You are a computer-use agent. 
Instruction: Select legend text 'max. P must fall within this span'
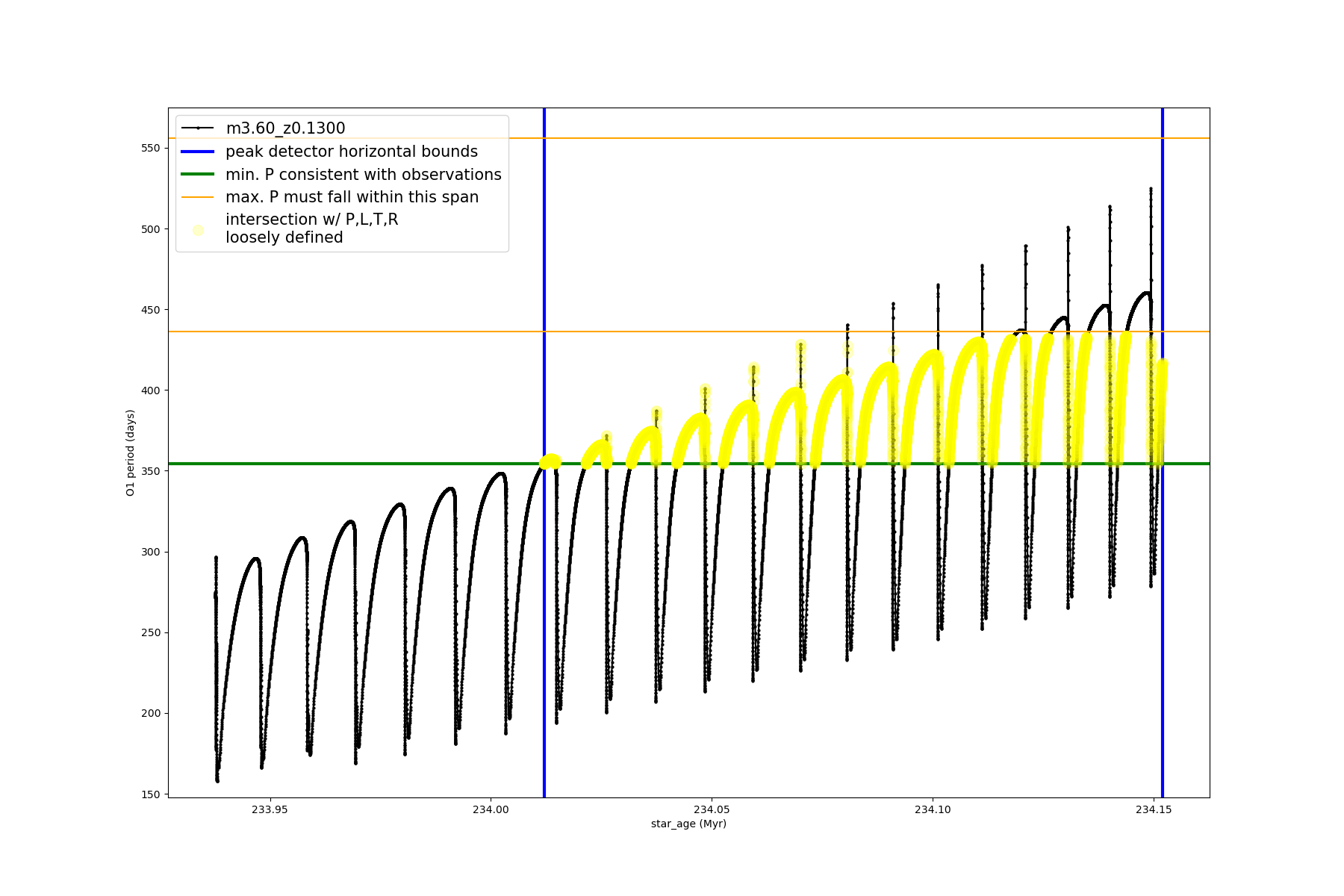pyautogui.click(x=352, y=197)
